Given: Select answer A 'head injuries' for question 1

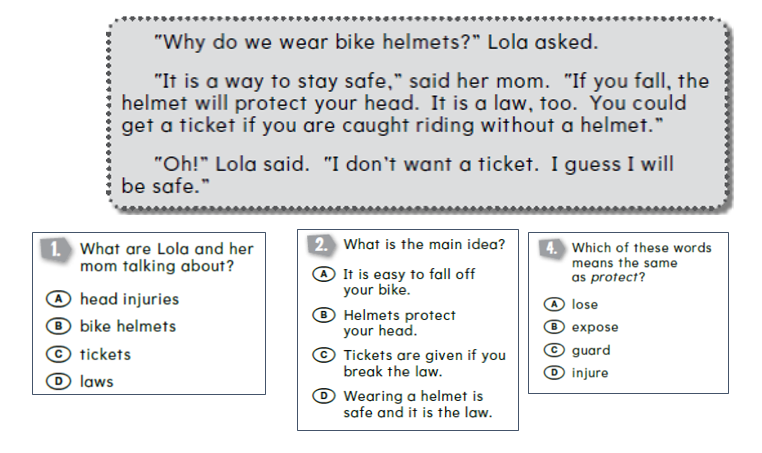Looking at the screenshot, I should pyautogui.click(x=59, y=298).
